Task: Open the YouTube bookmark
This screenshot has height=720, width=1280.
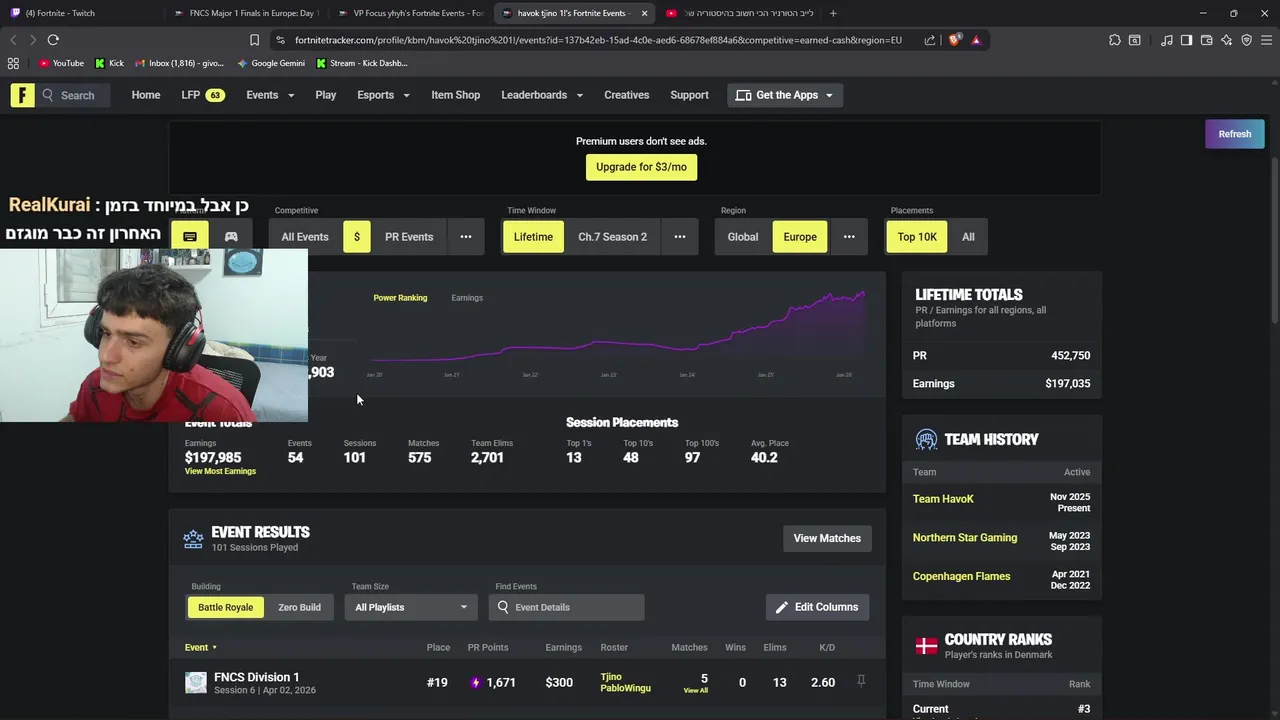Action: tap(61, 63)
